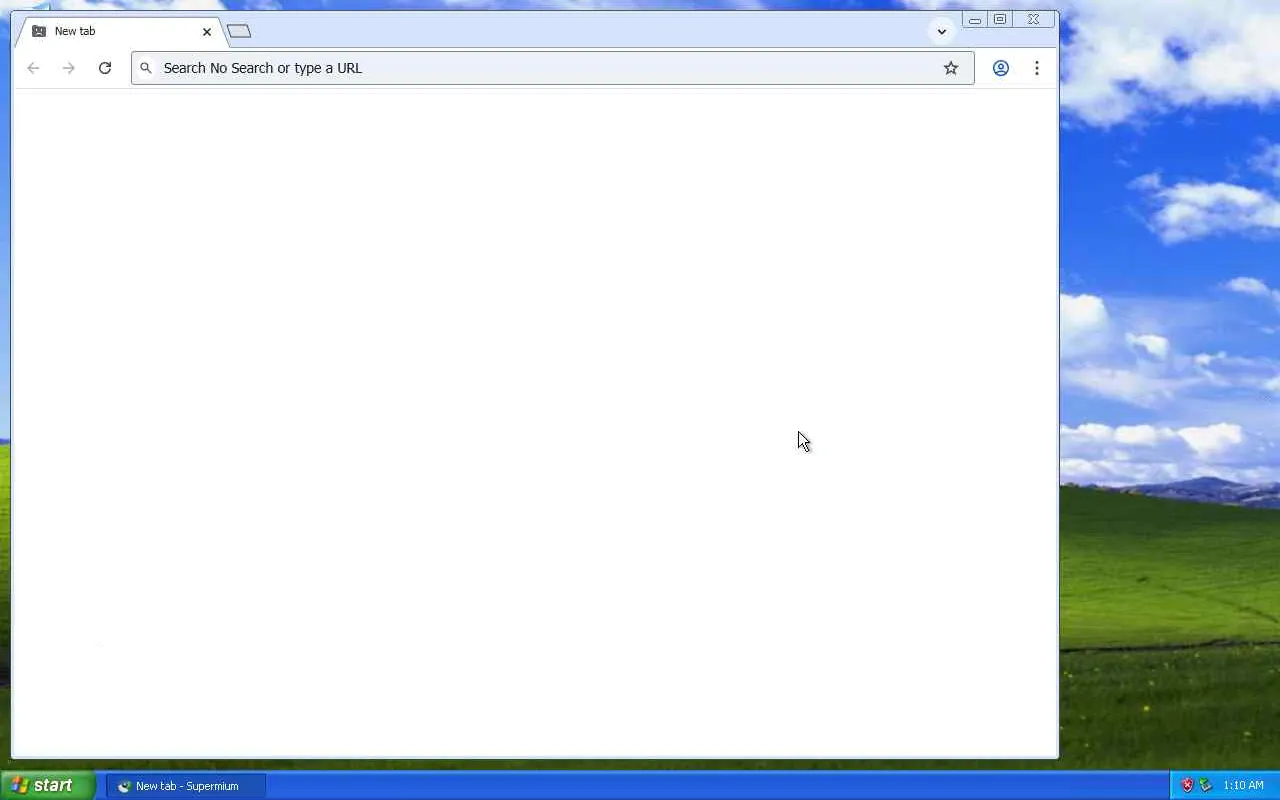Close the Supermium browser window
Image resolution: width=1280 pixels, height=800 pixels.
click(x=1034, y=19)
